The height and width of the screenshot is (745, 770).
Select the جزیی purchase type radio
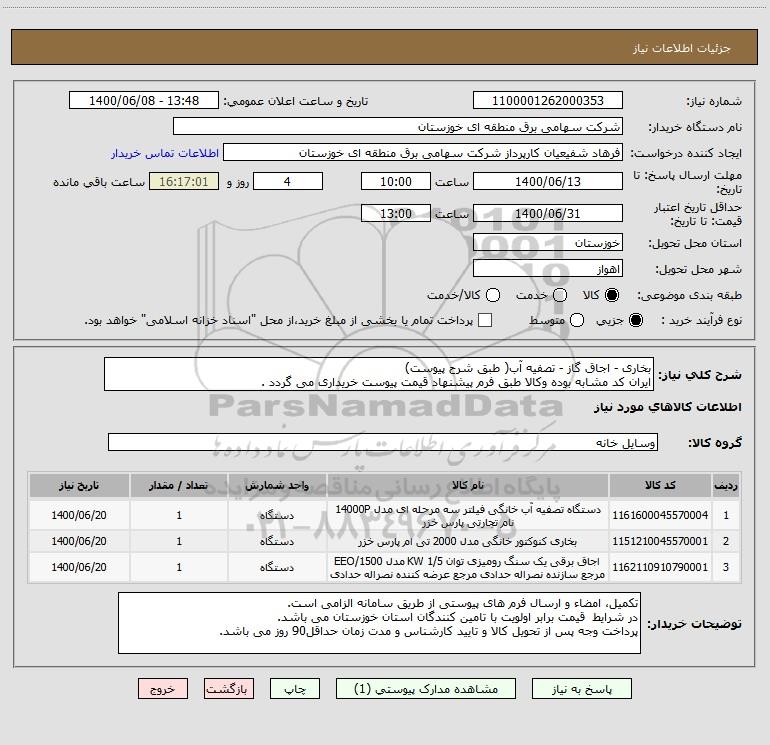[x=636, y=320]
